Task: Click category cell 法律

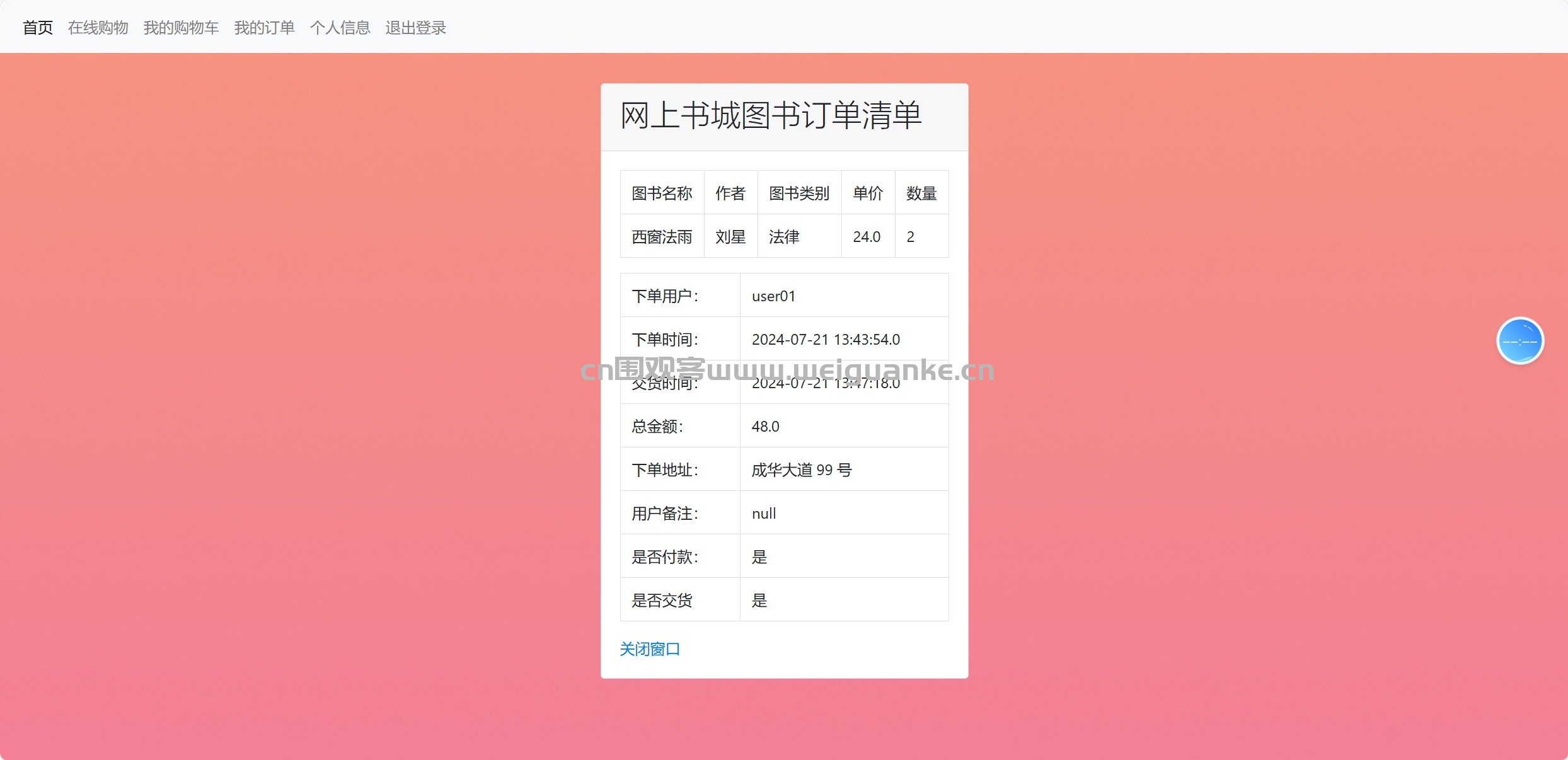Action: coord(799,236)
